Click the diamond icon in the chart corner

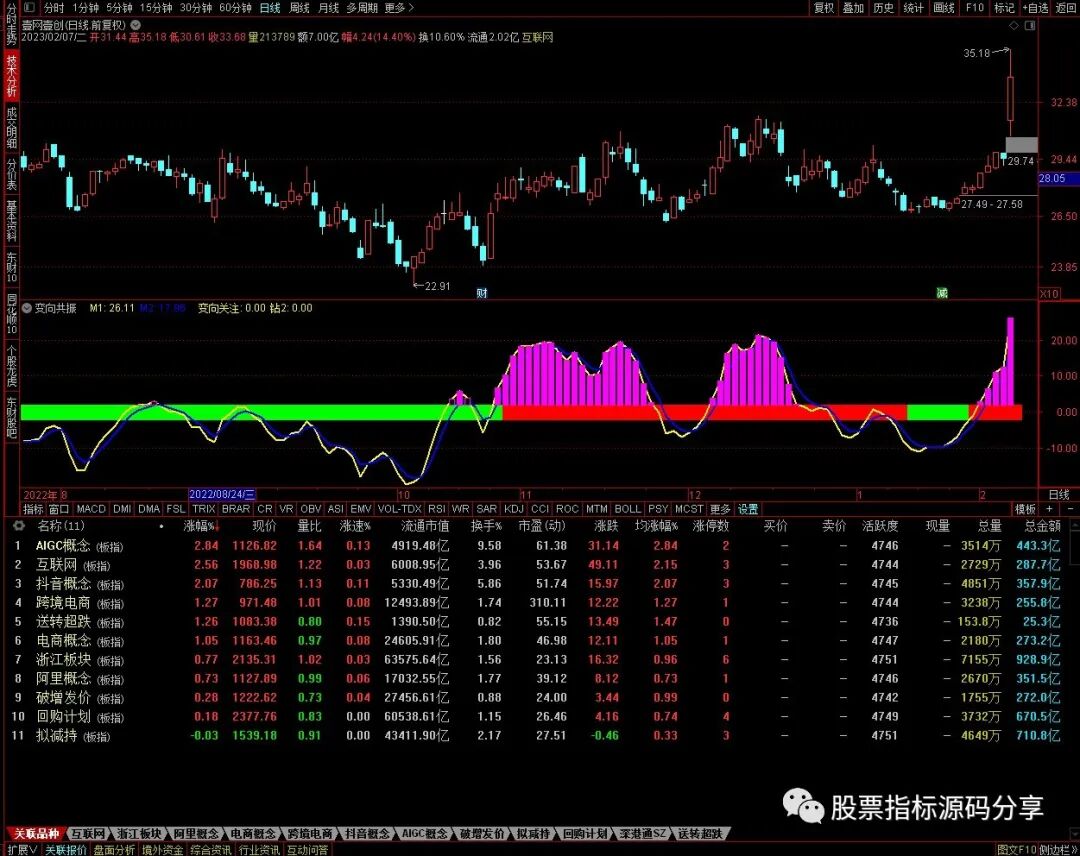(x=1013, y=25)
